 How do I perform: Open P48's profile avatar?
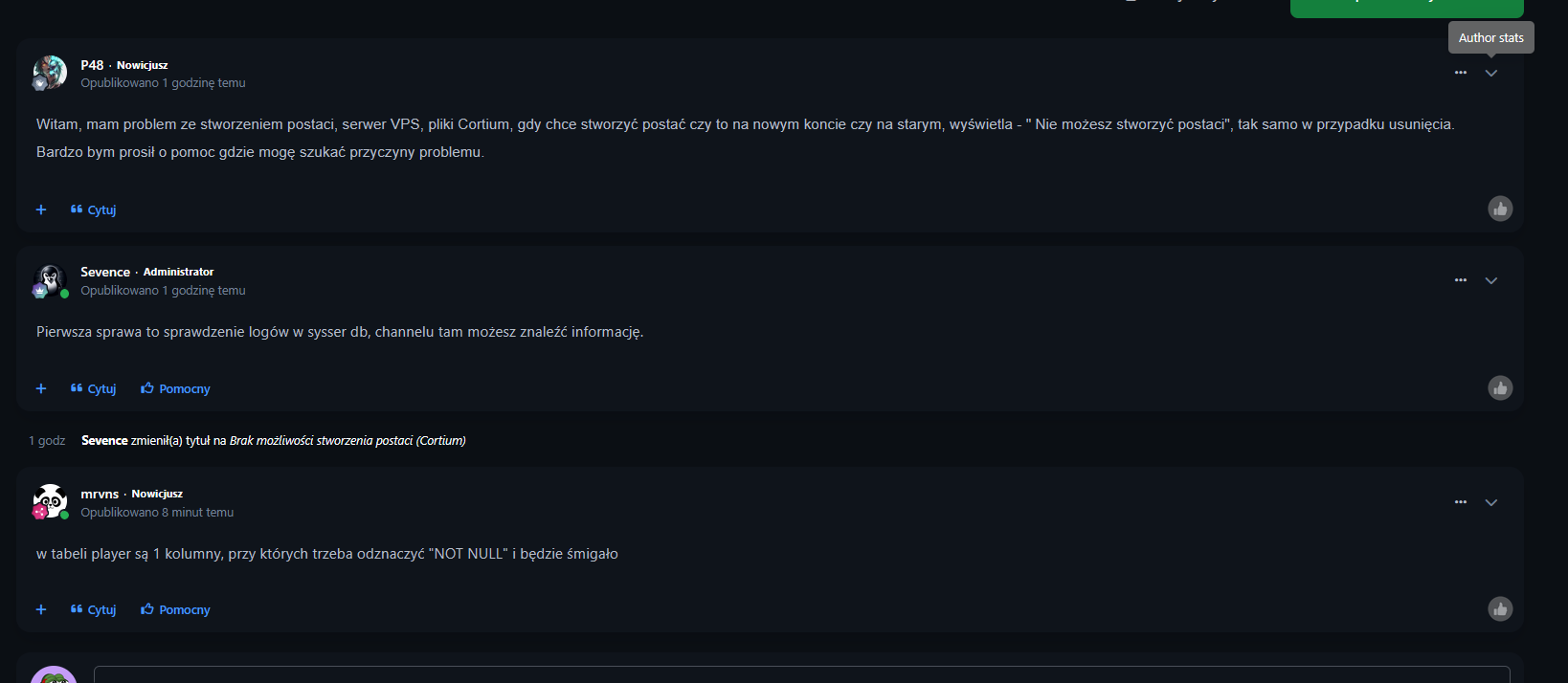point(50,72)
